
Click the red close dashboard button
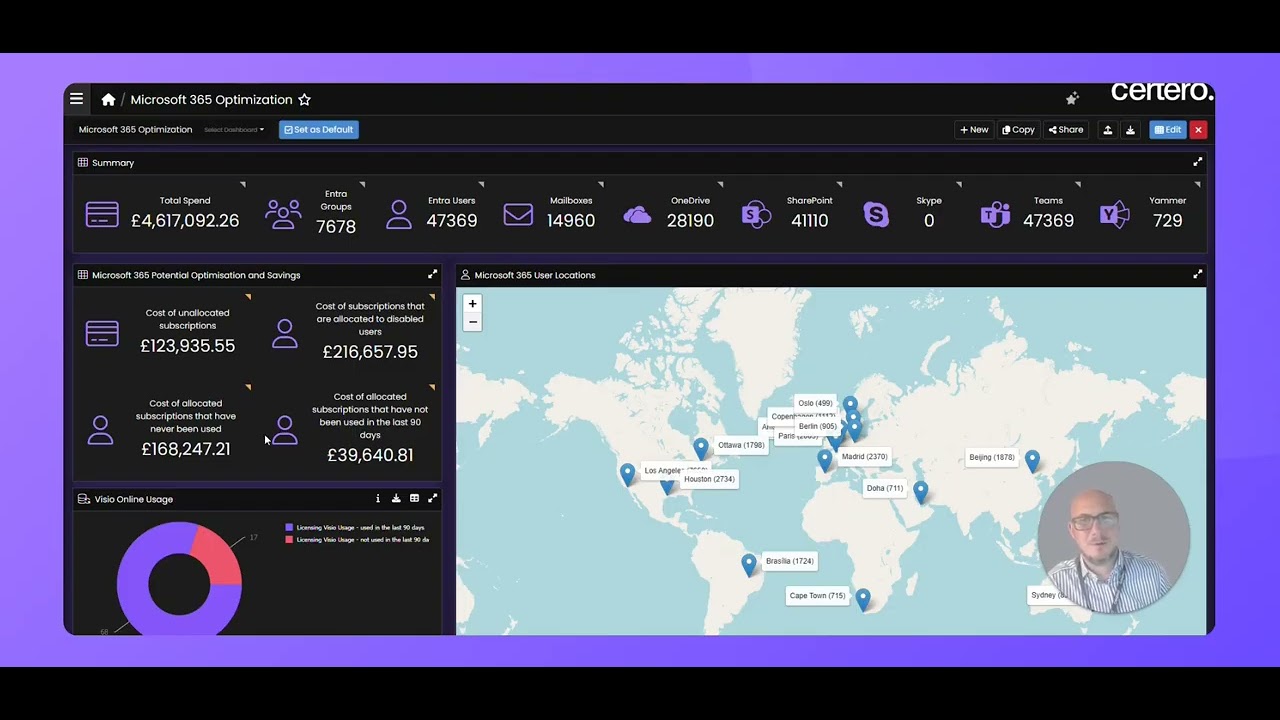click(x=1198, y=130)
